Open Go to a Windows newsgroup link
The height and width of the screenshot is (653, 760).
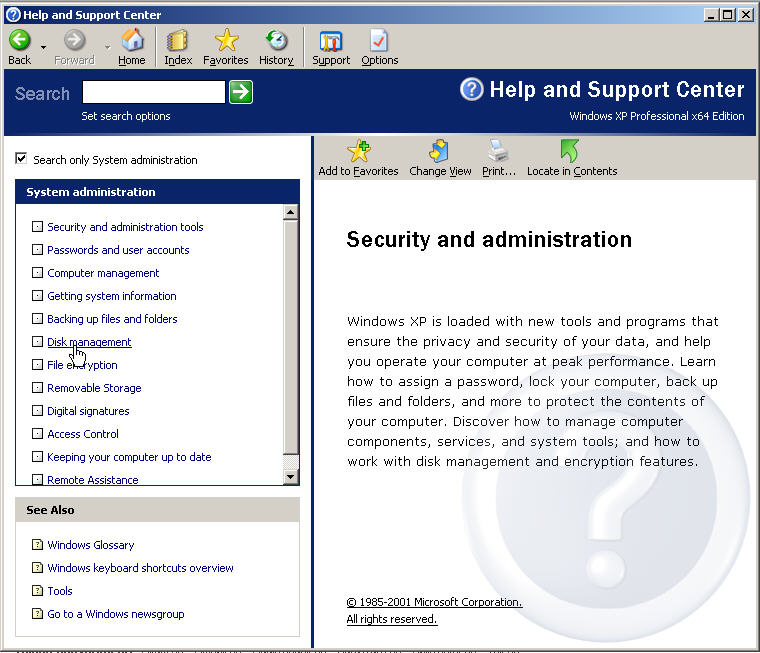click(115, 614)
